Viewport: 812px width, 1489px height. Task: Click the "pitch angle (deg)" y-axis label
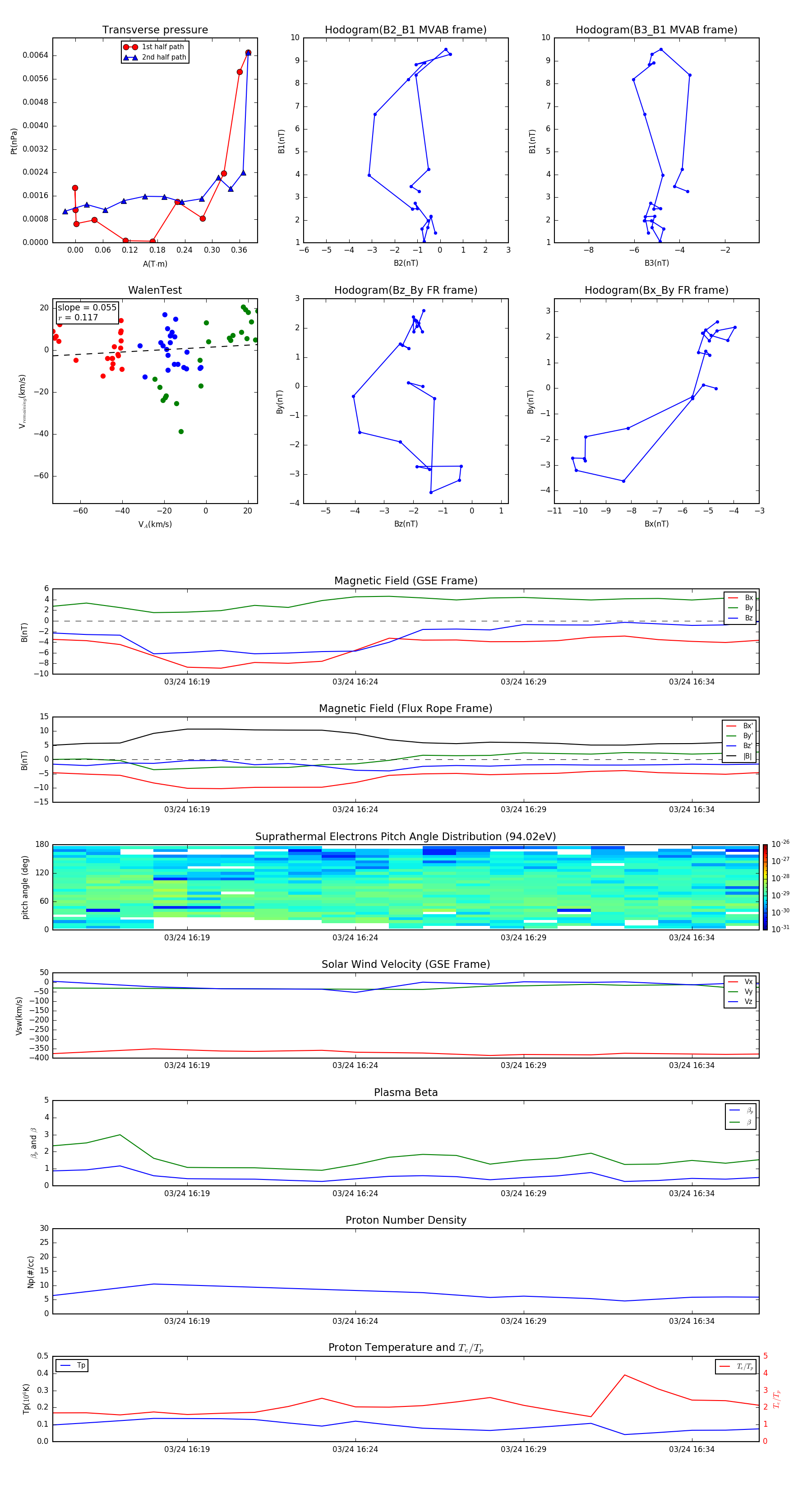point(25,887)
